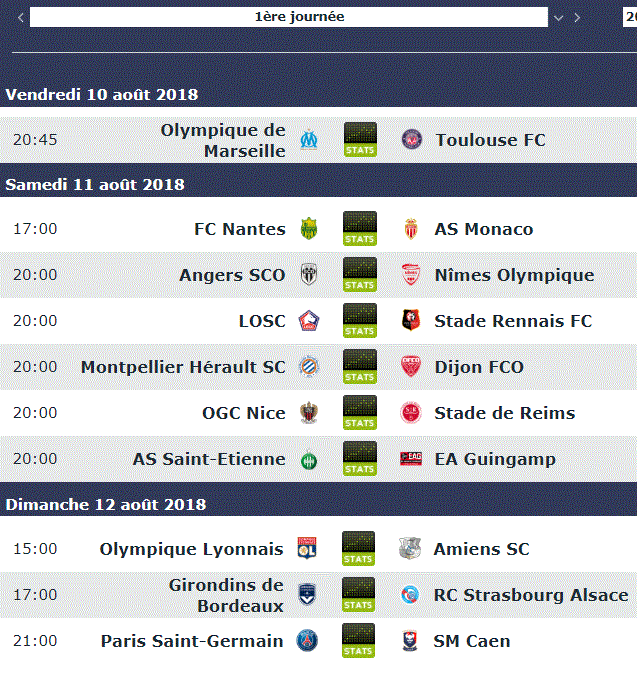Open the Toulouse FC team link
Image resolution: width=637 pixels, height=681 pixels.
tap(490, 140)
